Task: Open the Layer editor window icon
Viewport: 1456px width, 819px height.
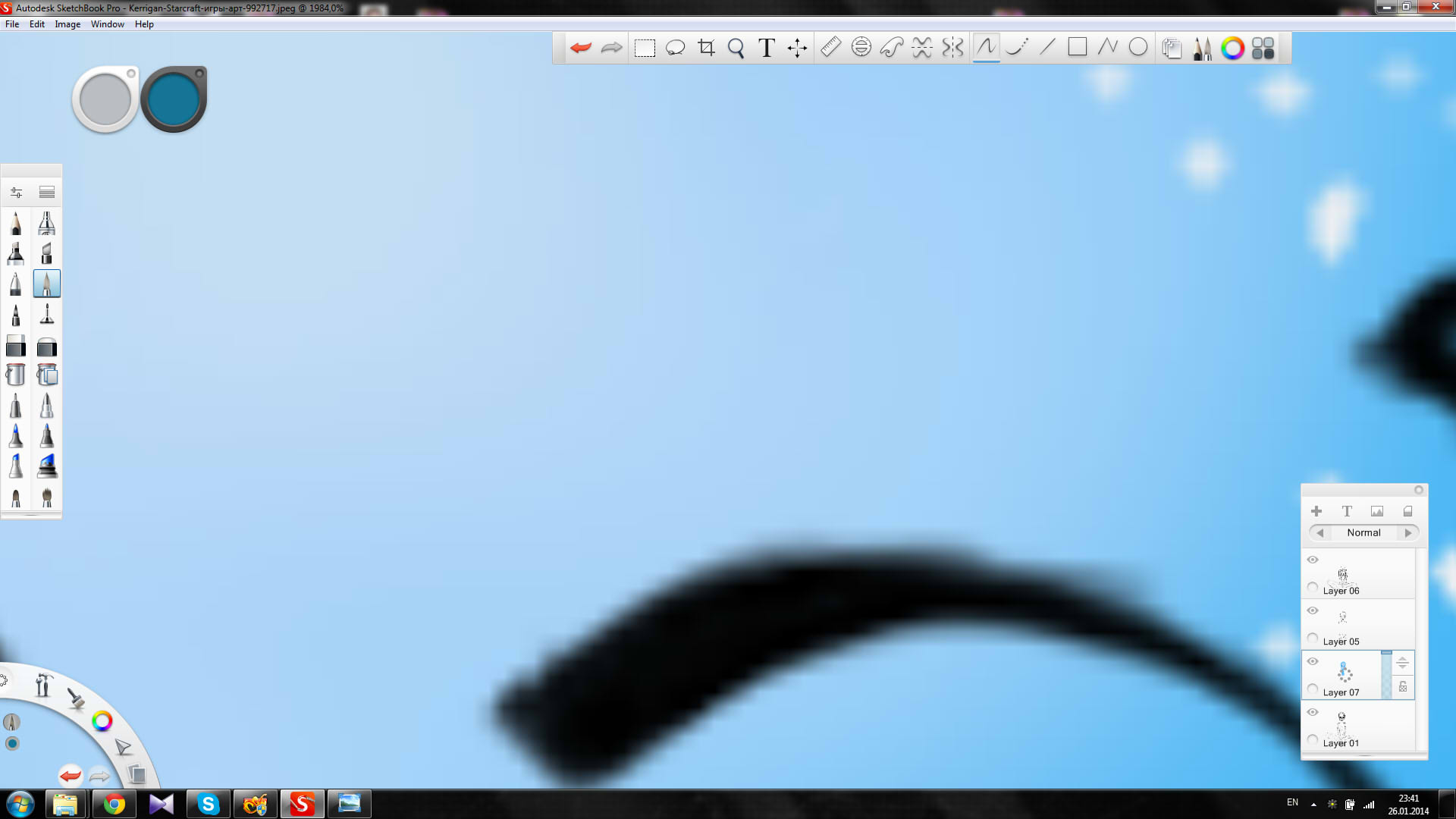Action: [1172, 49]
